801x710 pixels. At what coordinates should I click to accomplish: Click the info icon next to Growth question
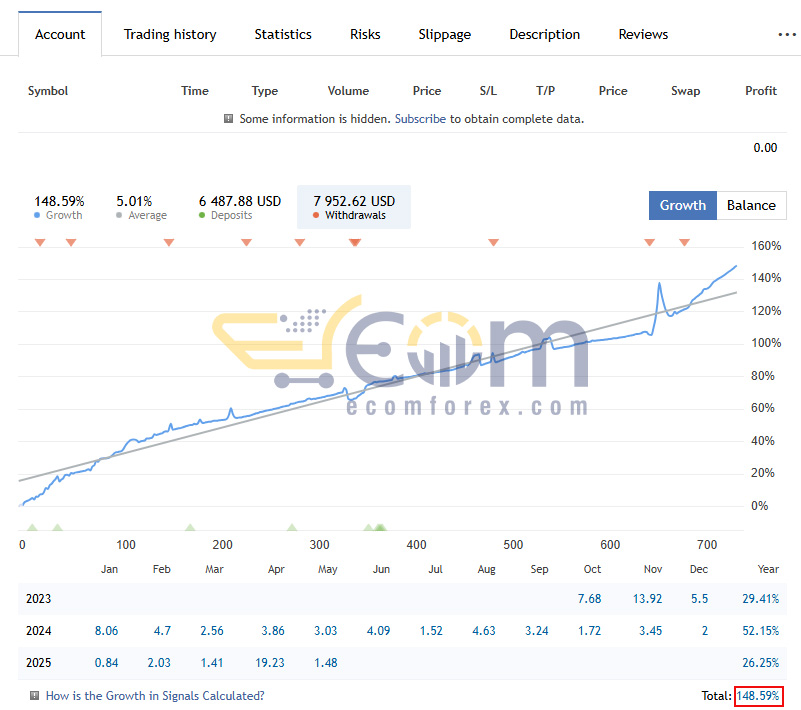pos(34,695)
